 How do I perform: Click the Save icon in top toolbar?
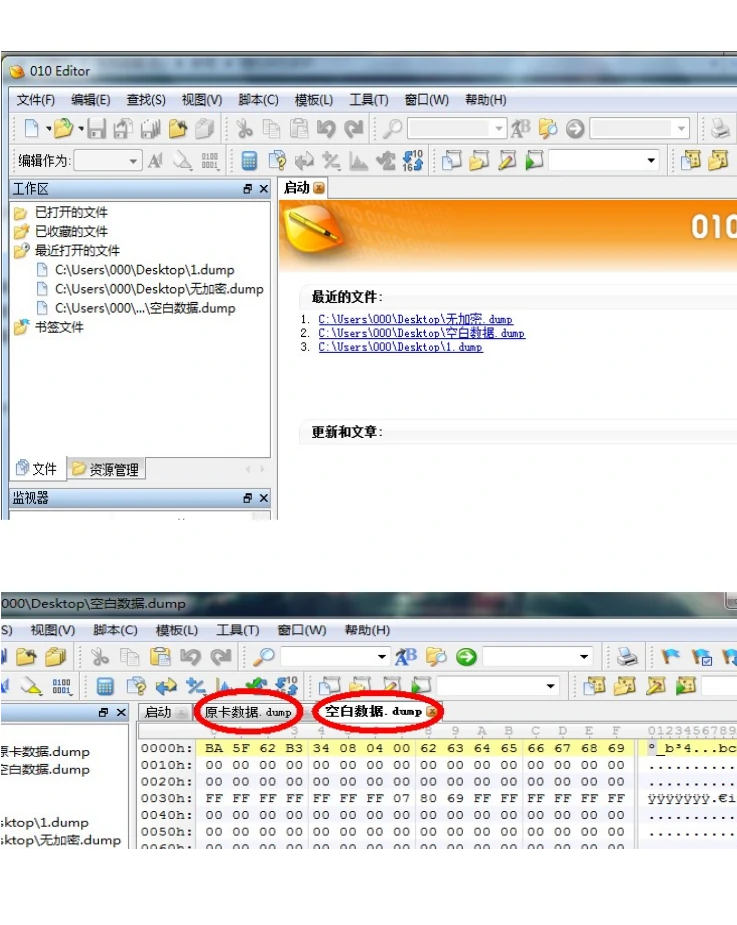(96, 128)
